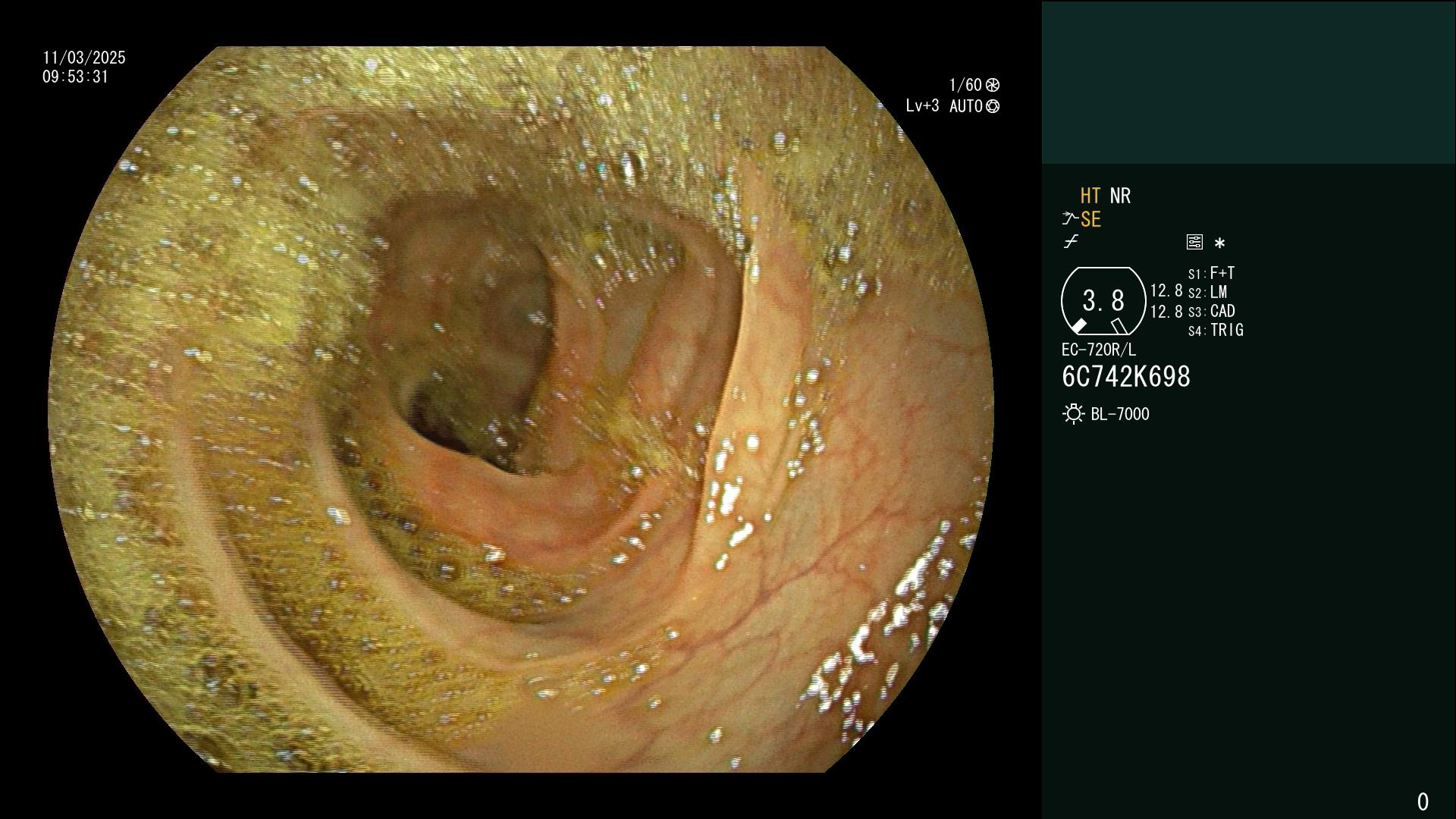
Task: Click the SE emphasis label
Action: point(1090,220)
